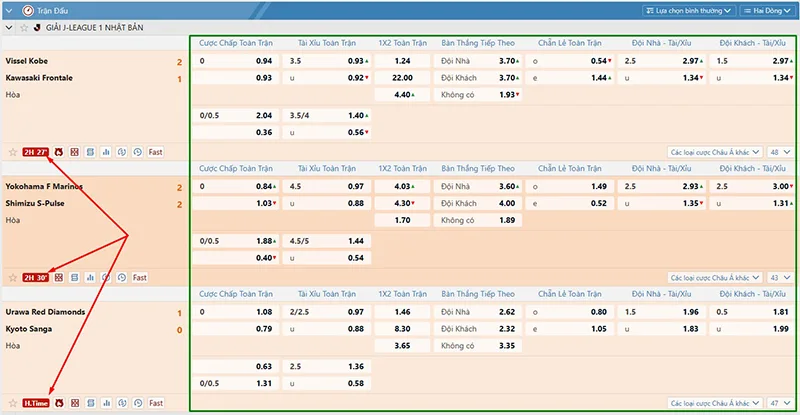Collapse the Giải J-League 1 Nhật Bản section
800x415 pixels.
point(8,28)
